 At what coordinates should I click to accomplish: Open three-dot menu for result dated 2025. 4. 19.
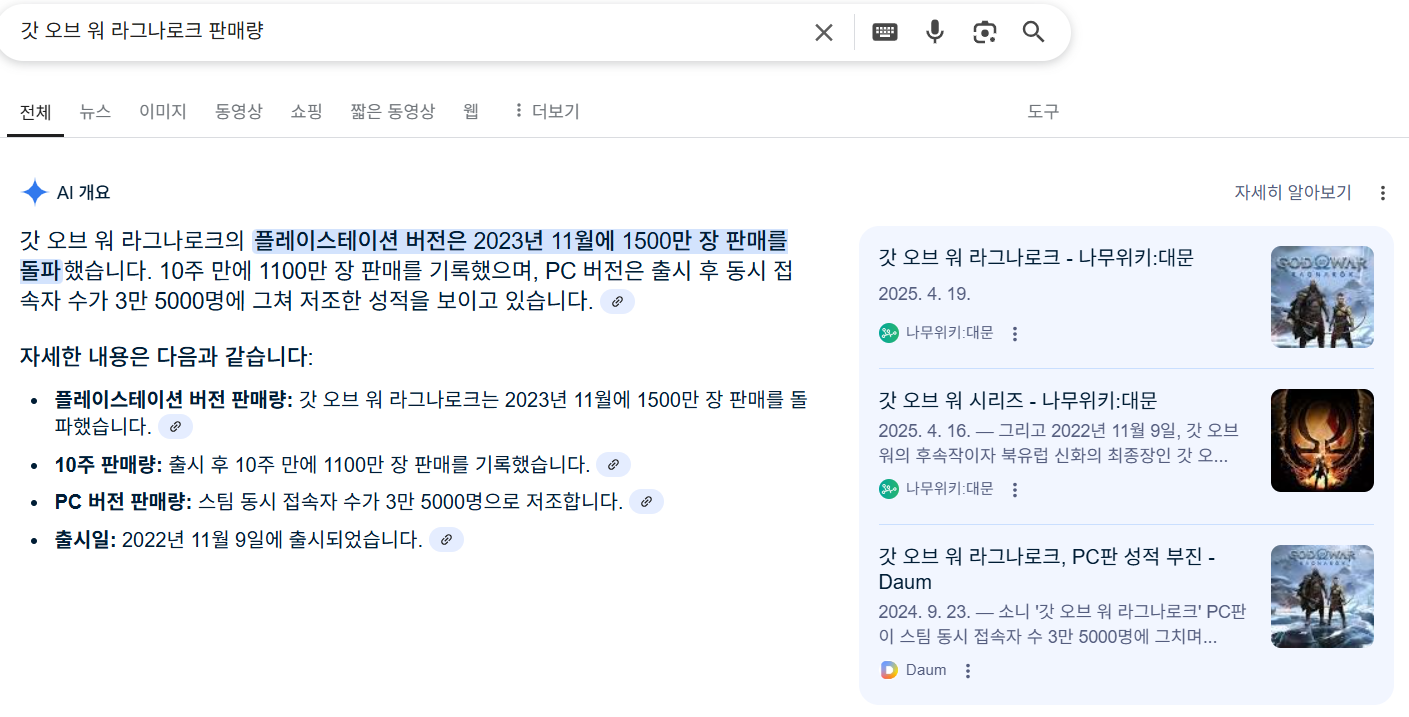click(x=1015, y=334)
